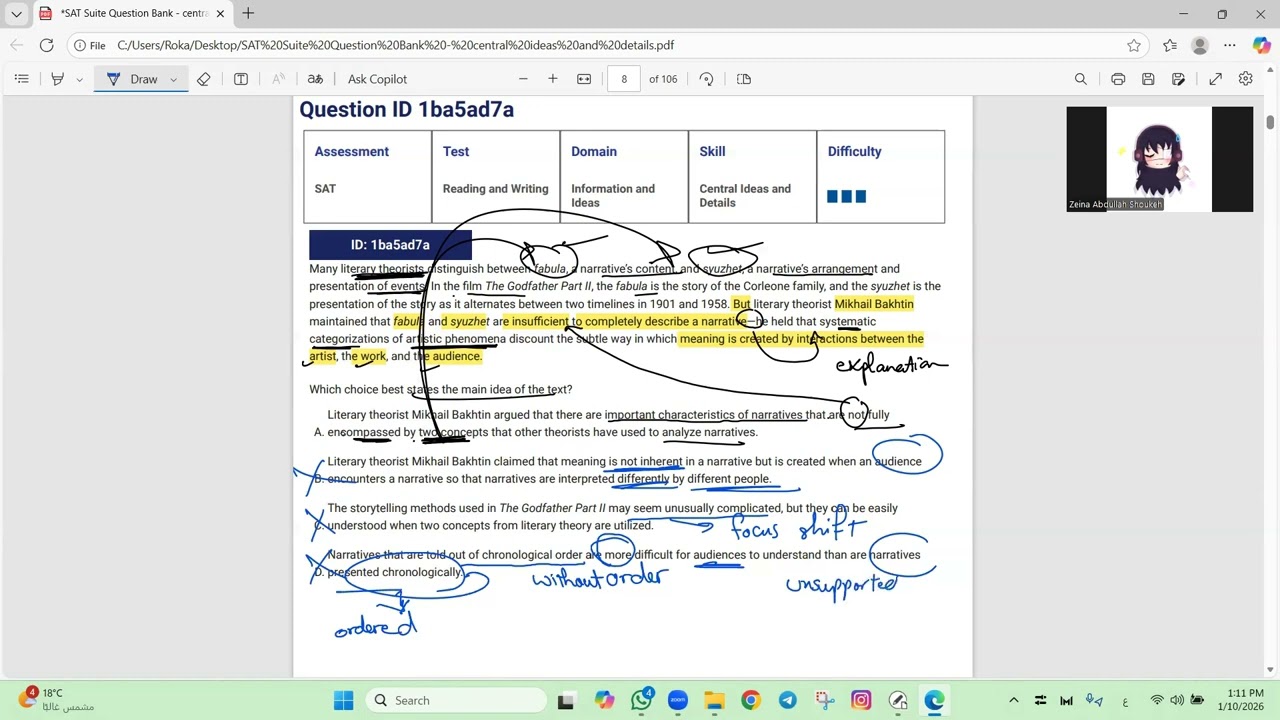The width and height of the screenshot is (1280, 720).
Task: Fit page to width
Action: pyautogui.click(x=584, y=79)
